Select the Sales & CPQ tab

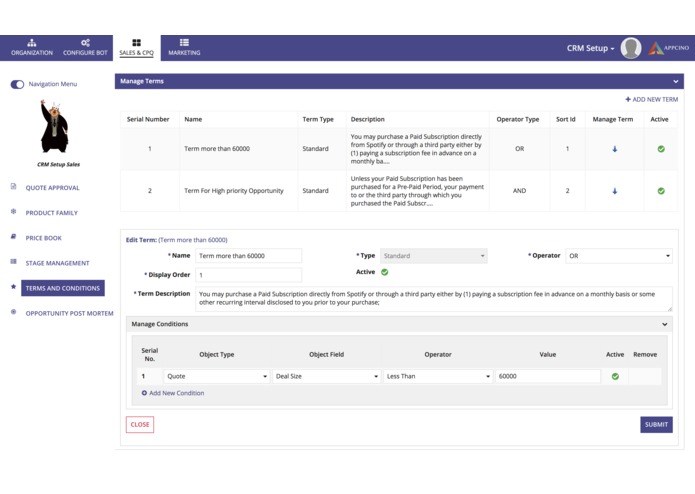coord(137,47)
